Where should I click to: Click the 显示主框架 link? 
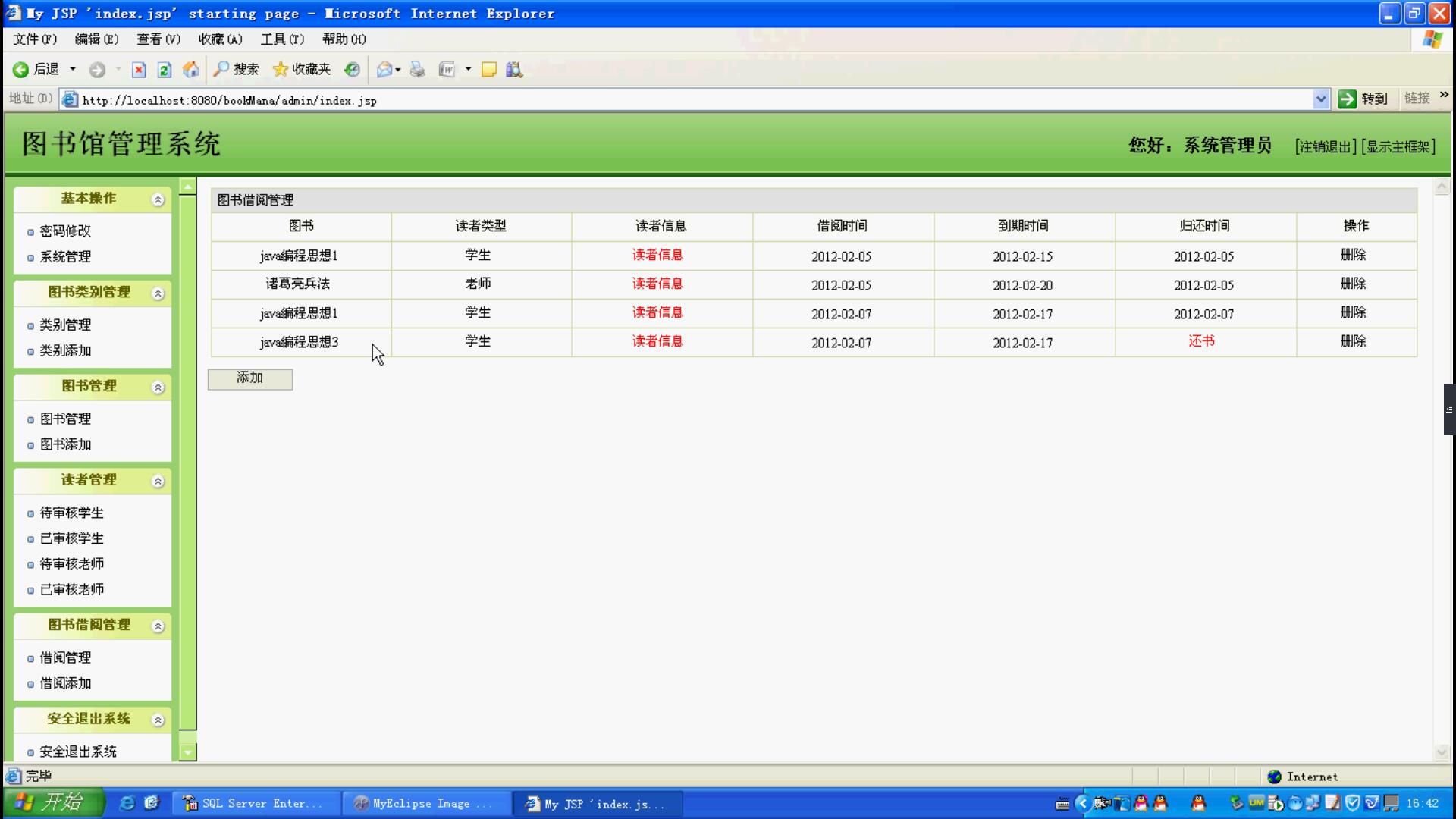1398,146
